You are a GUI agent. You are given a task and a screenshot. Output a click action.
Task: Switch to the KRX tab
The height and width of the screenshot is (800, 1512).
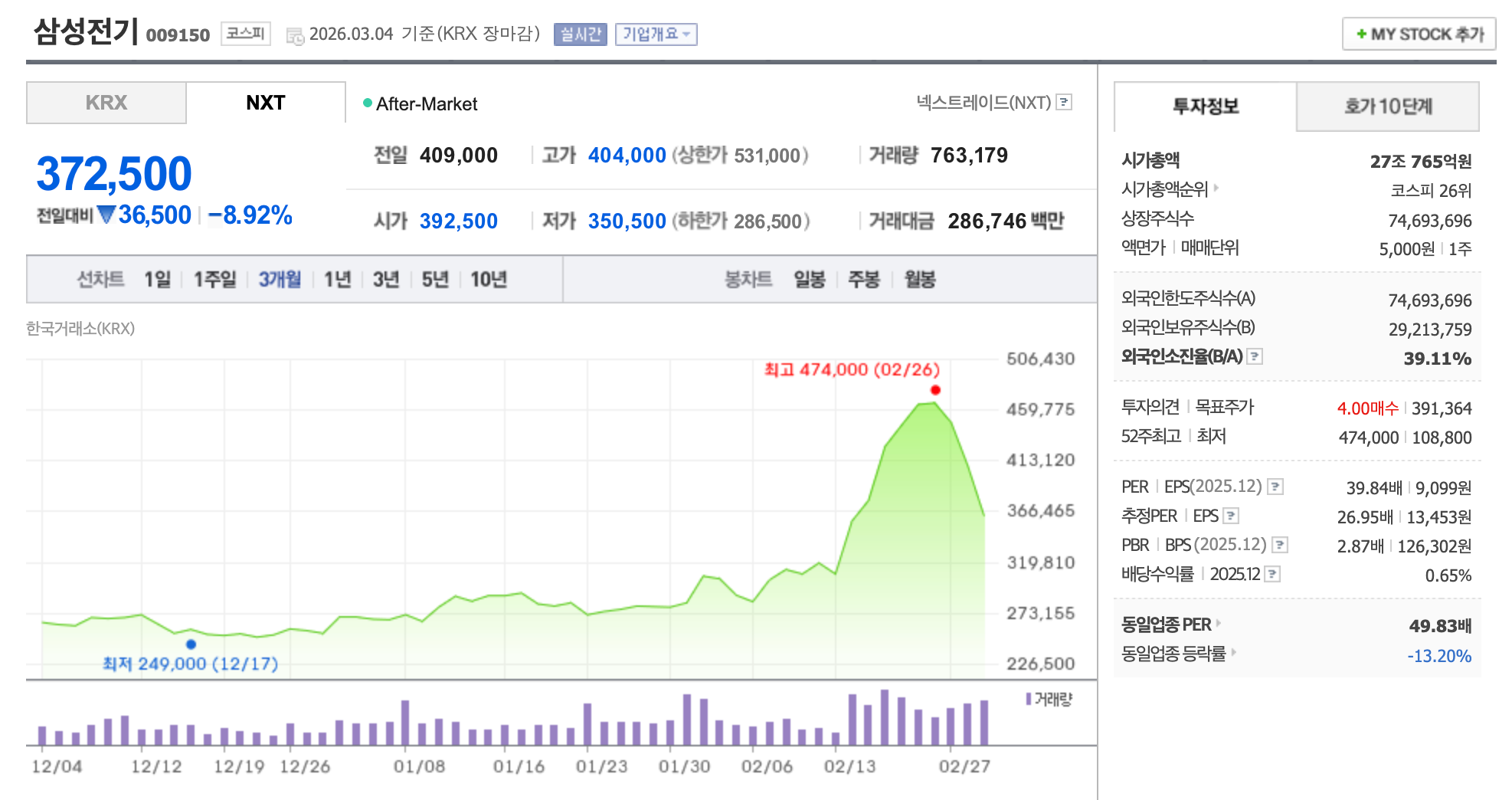point(106,103)
